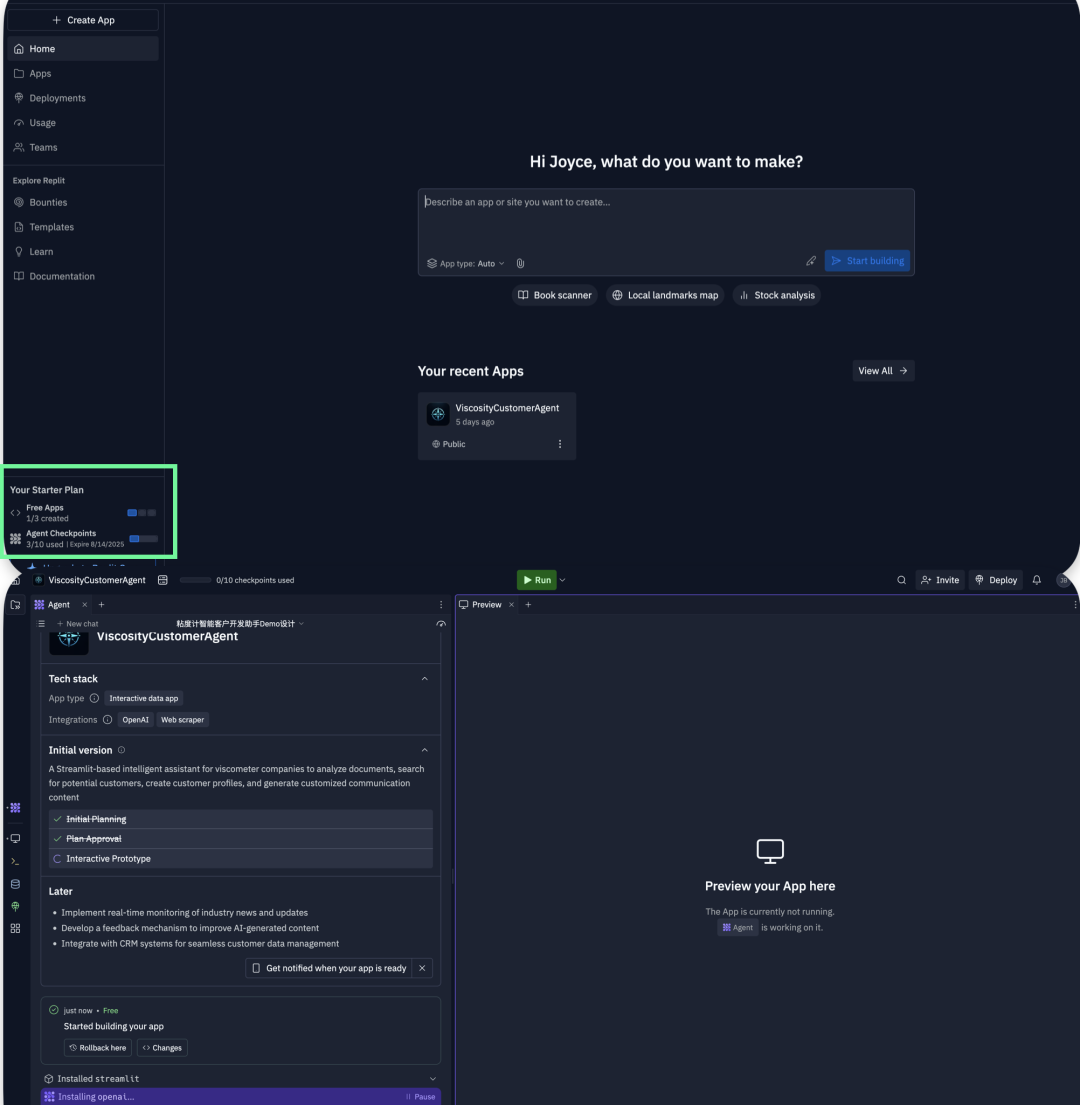This screenshot has width=1080, height=1105.
Task: Click the Integrations info icon
Action: pyautogui.click(x=108, y=720)
